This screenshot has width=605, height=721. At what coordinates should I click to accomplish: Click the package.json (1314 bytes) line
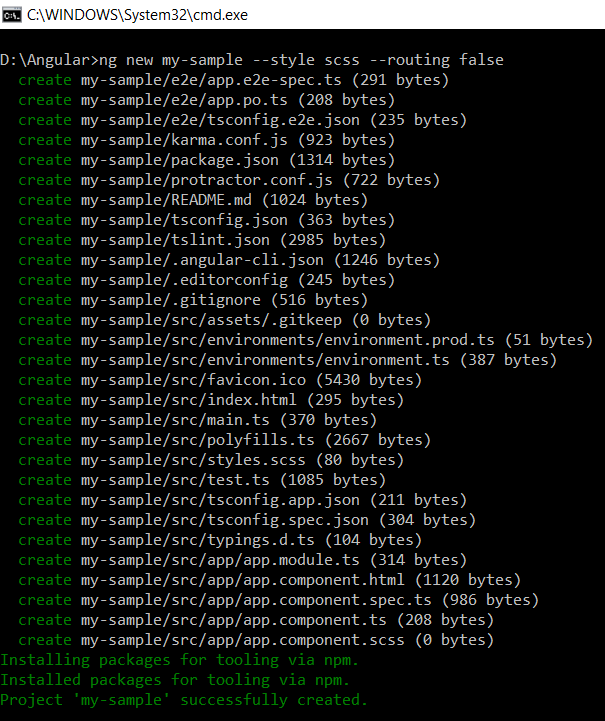coord(206,160)
